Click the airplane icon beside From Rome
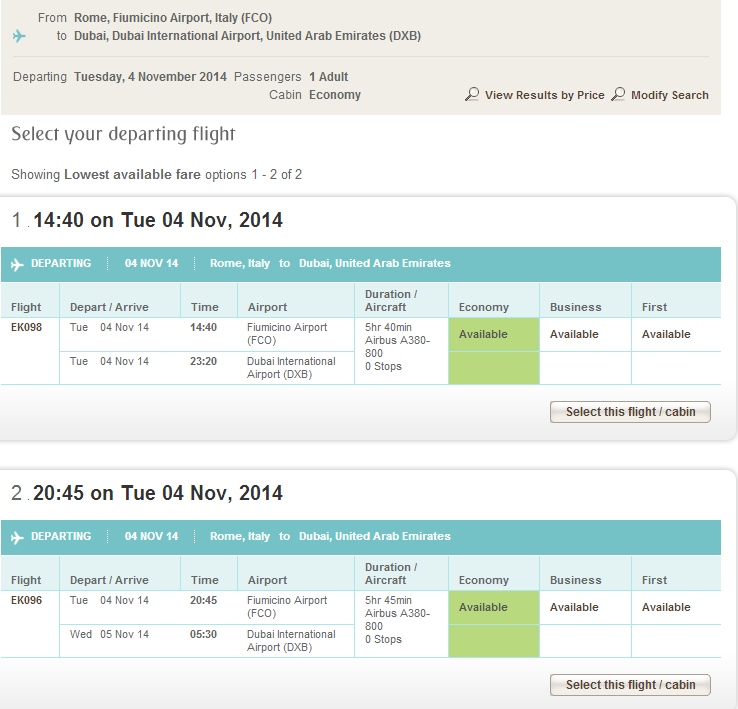The height and width of the screenshot is (709, 738). tap(19, 36)
